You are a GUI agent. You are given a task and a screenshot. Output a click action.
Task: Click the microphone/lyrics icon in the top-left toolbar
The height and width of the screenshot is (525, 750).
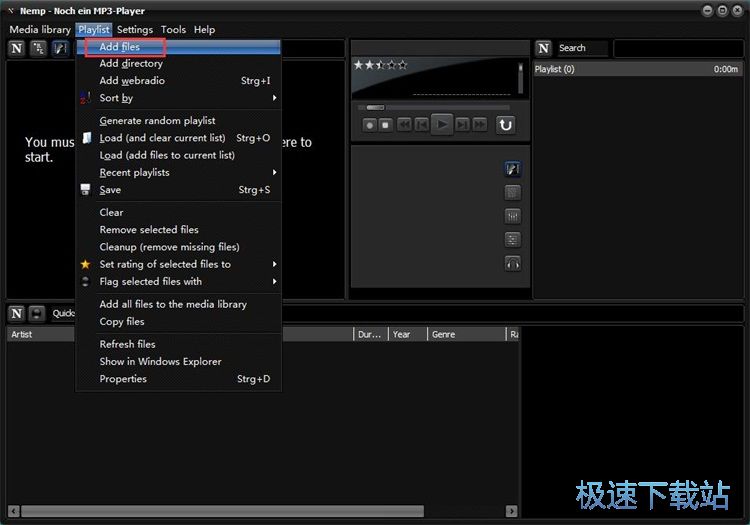coord(60,48)
